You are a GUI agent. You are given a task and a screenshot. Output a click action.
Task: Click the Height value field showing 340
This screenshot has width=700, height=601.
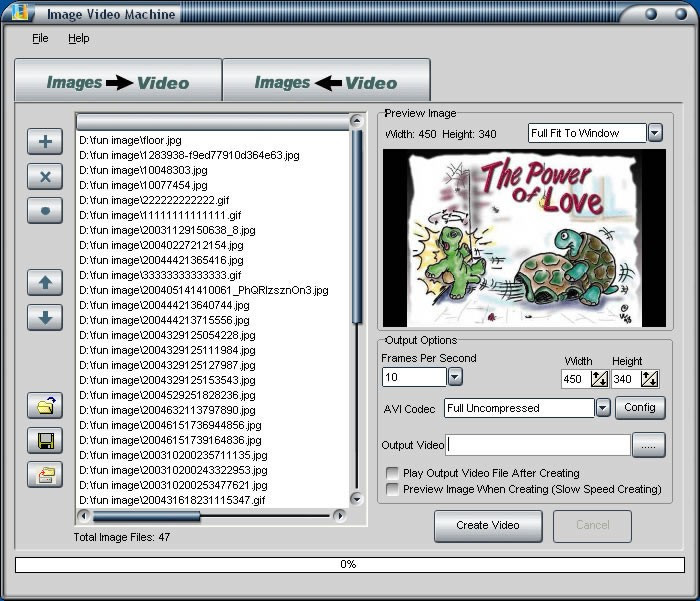pos(626,380)
